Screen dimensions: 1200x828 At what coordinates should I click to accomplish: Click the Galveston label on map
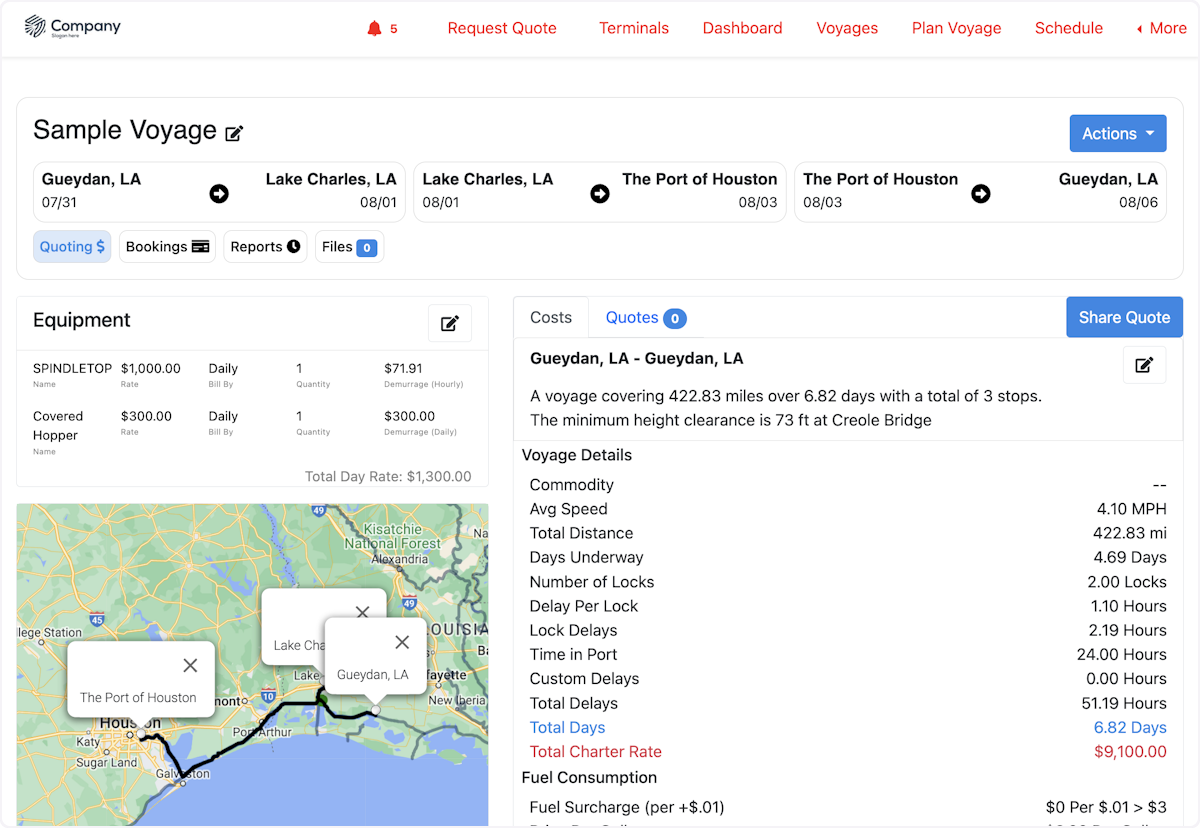(184, 773)
